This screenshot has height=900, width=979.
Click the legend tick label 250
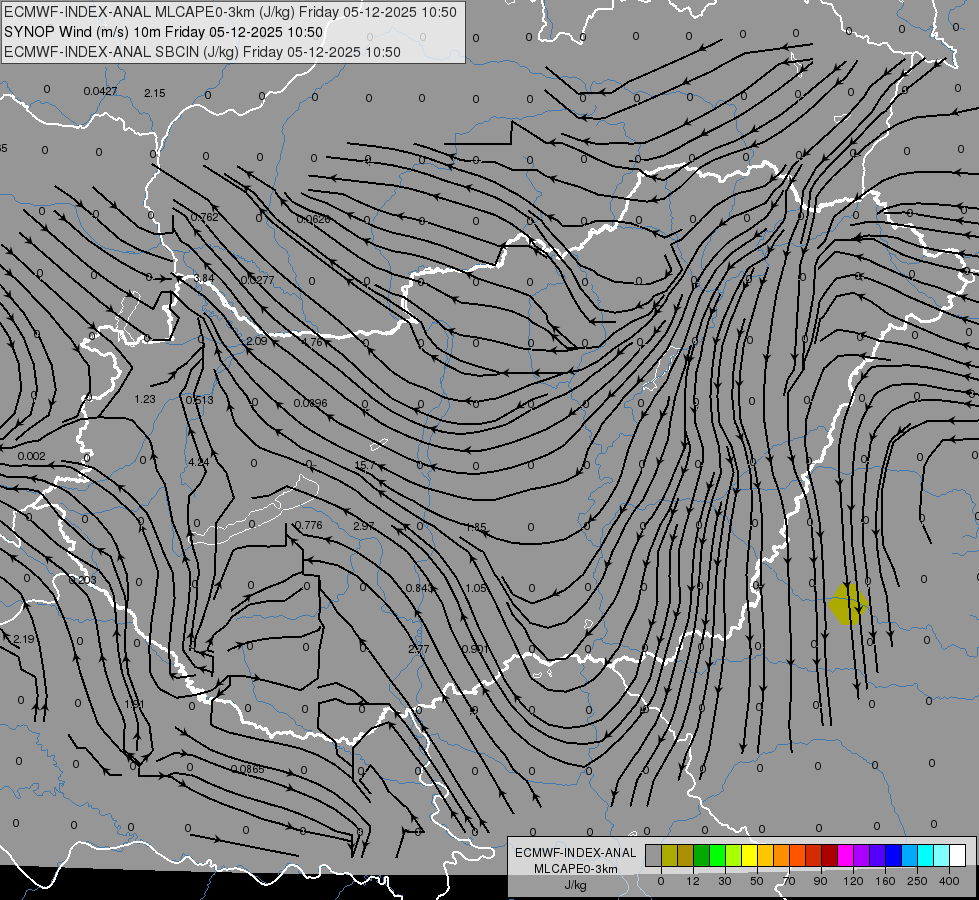[917, 881]
